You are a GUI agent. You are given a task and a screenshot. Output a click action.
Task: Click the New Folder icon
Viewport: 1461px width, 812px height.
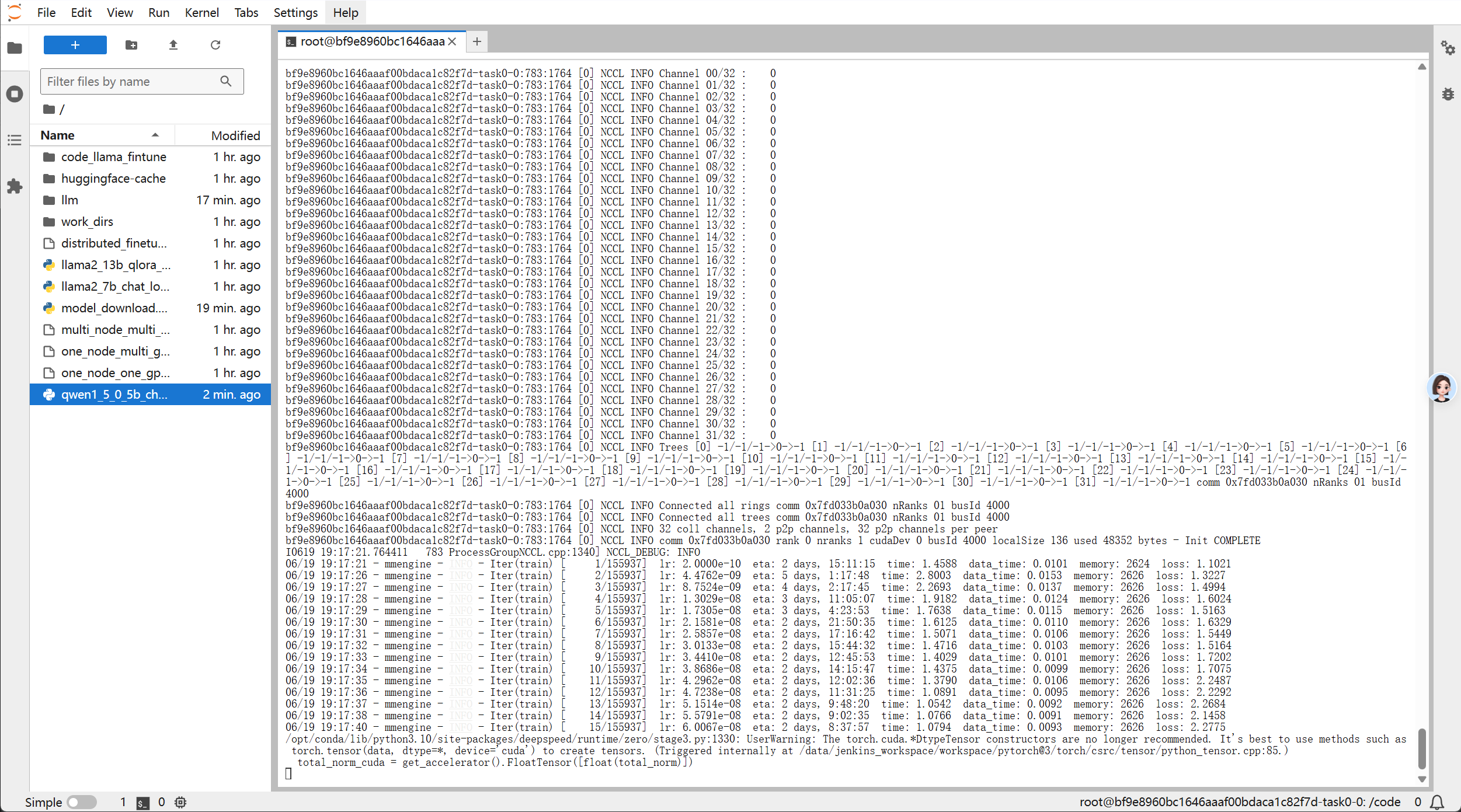131,45
